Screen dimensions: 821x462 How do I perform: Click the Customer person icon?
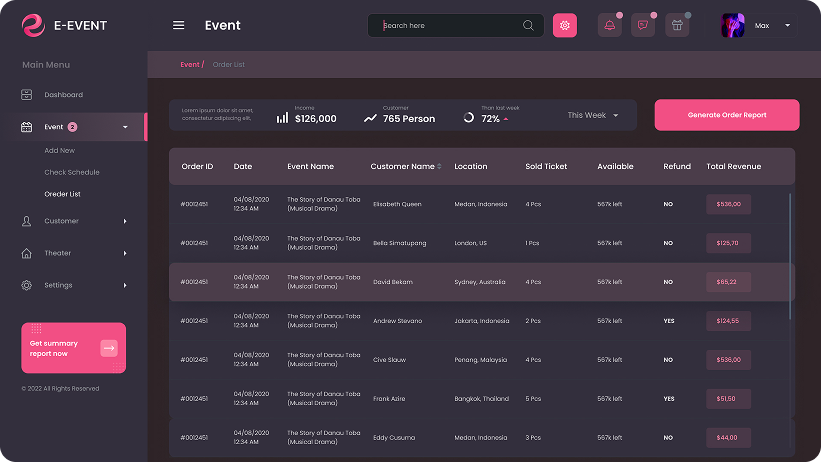(26, 221)
